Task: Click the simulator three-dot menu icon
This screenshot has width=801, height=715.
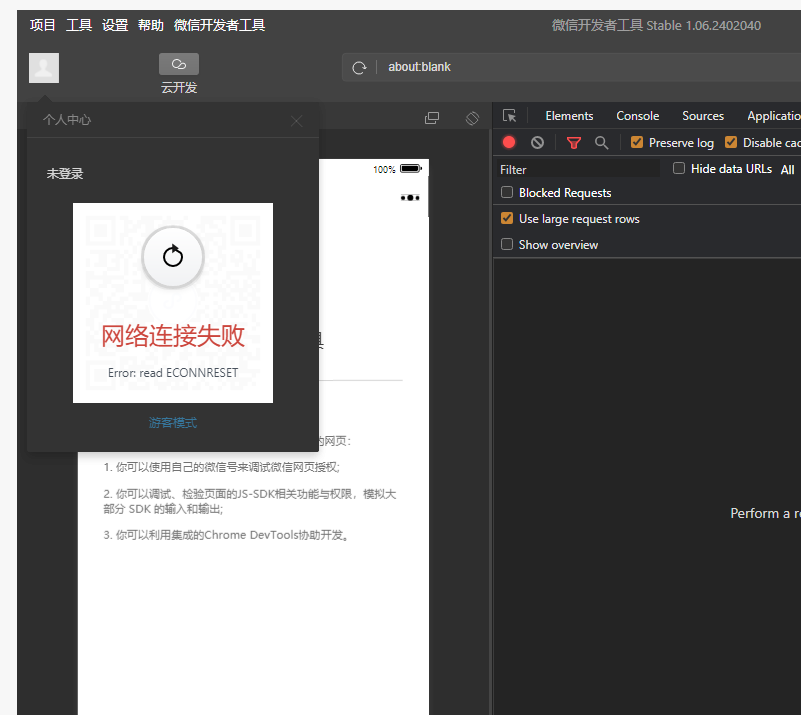Action: pos(410,198)
